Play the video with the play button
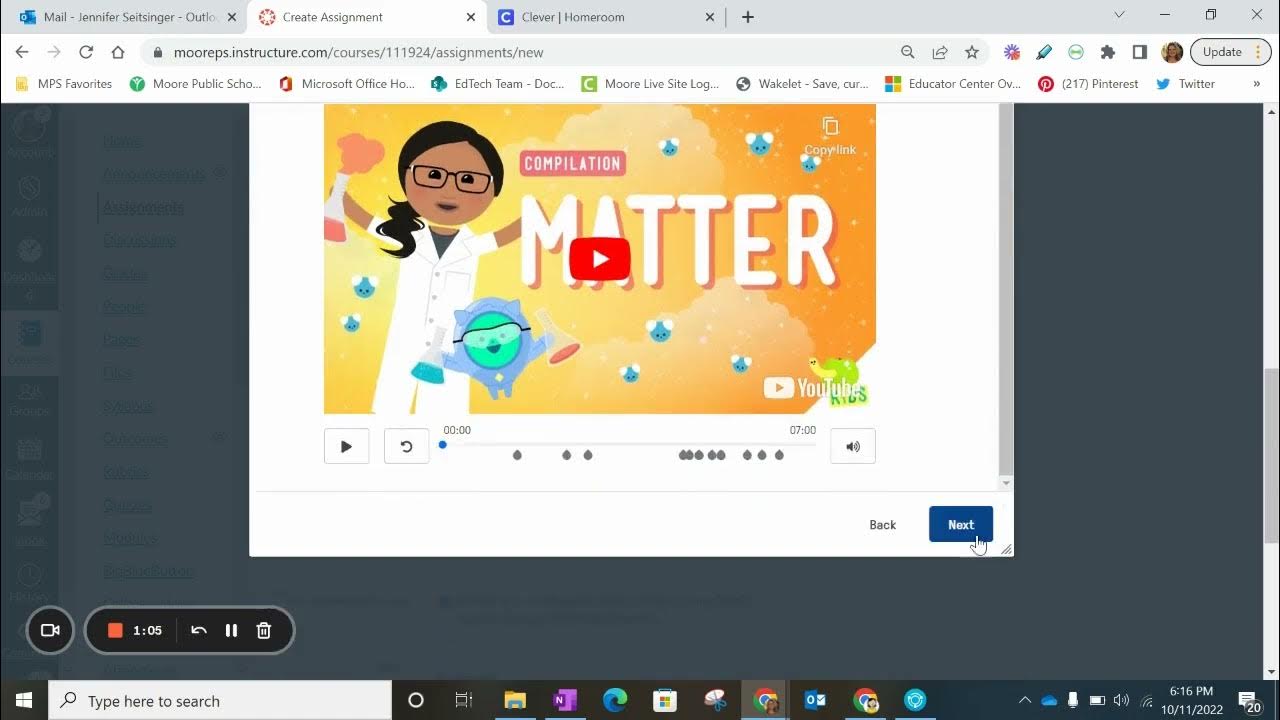The width and height of the screenshot is (1280, 720). [347, 446]
